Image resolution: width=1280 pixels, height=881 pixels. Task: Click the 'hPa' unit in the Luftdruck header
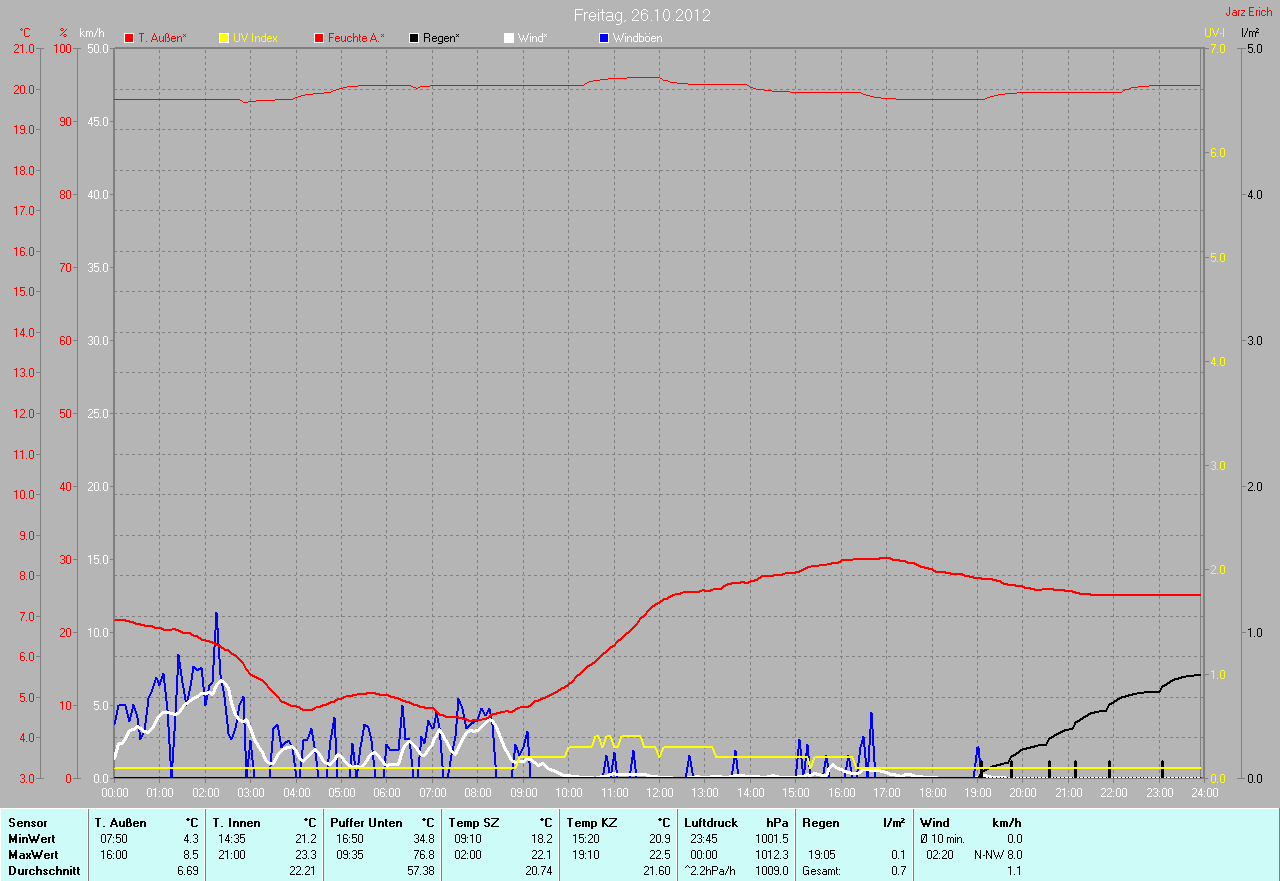[778, 822]
